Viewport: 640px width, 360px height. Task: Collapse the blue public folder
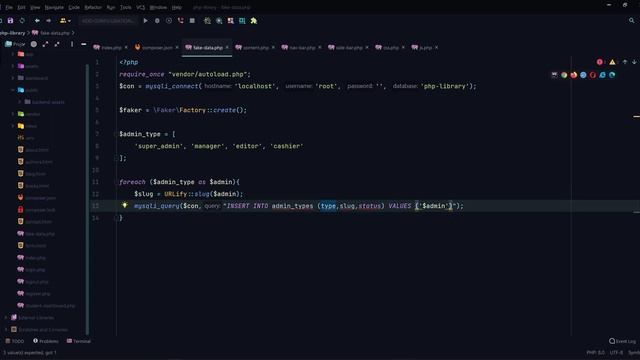click(13, 90)
